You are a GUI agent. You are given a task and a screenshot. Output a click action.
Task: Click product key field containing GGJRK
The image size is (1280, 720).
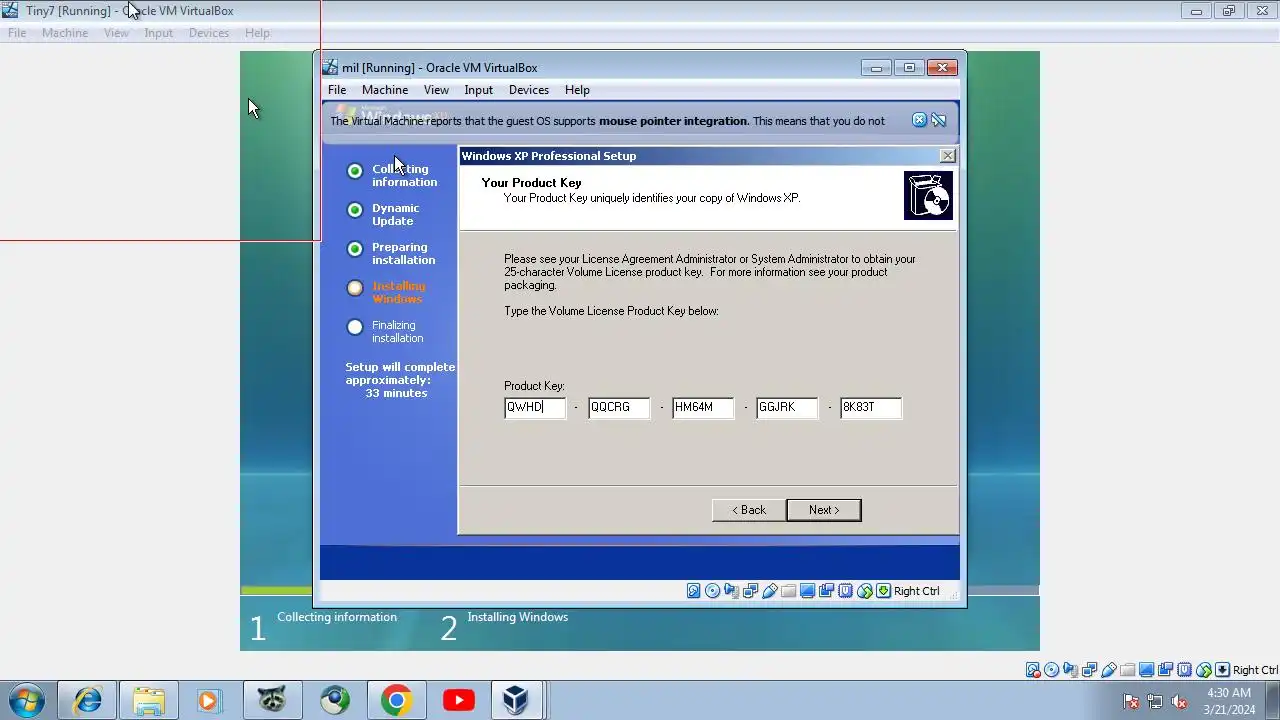[787, 407]
